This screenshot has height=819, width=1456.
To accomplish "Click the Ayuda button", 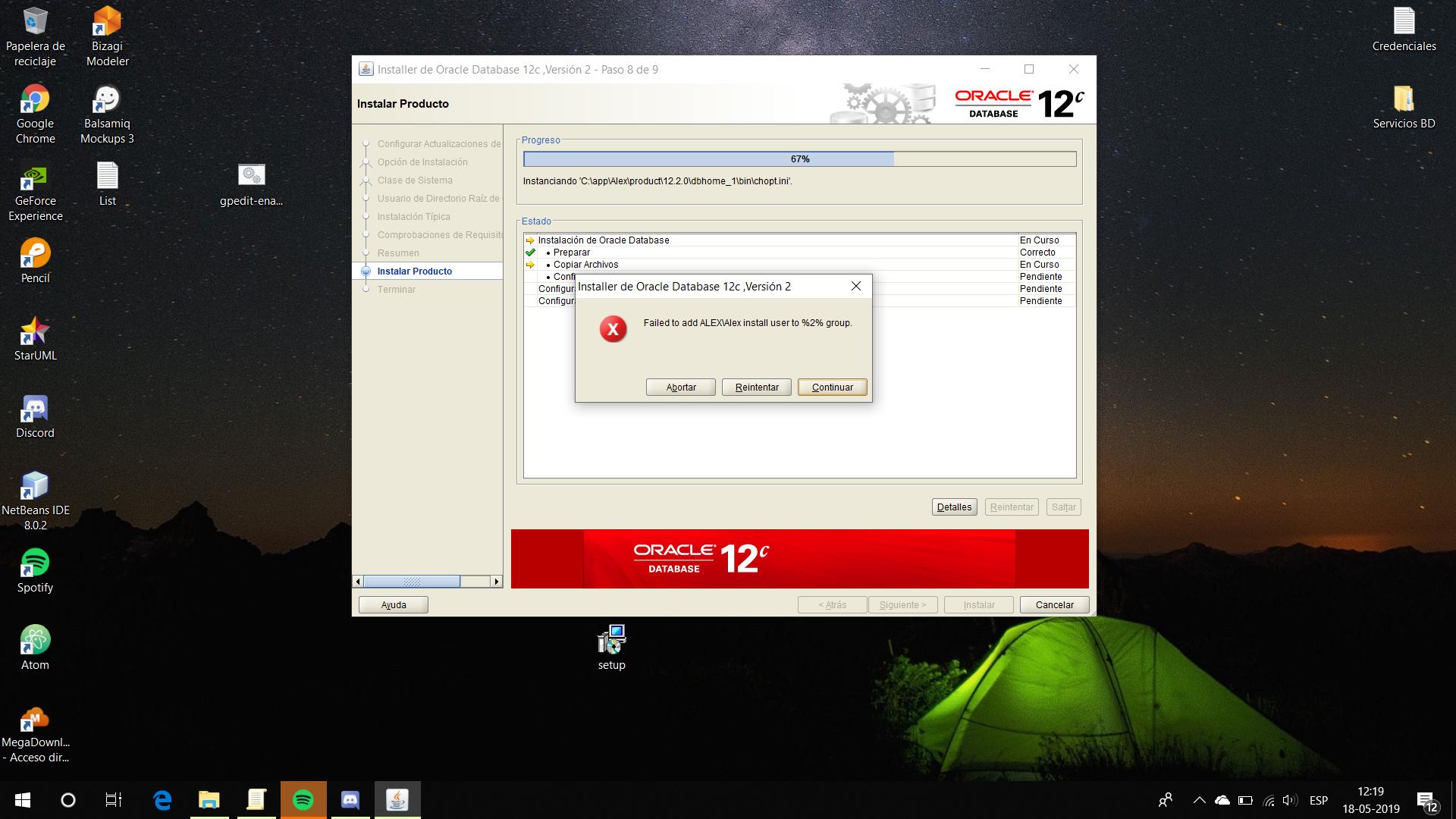I will [393, 604].
